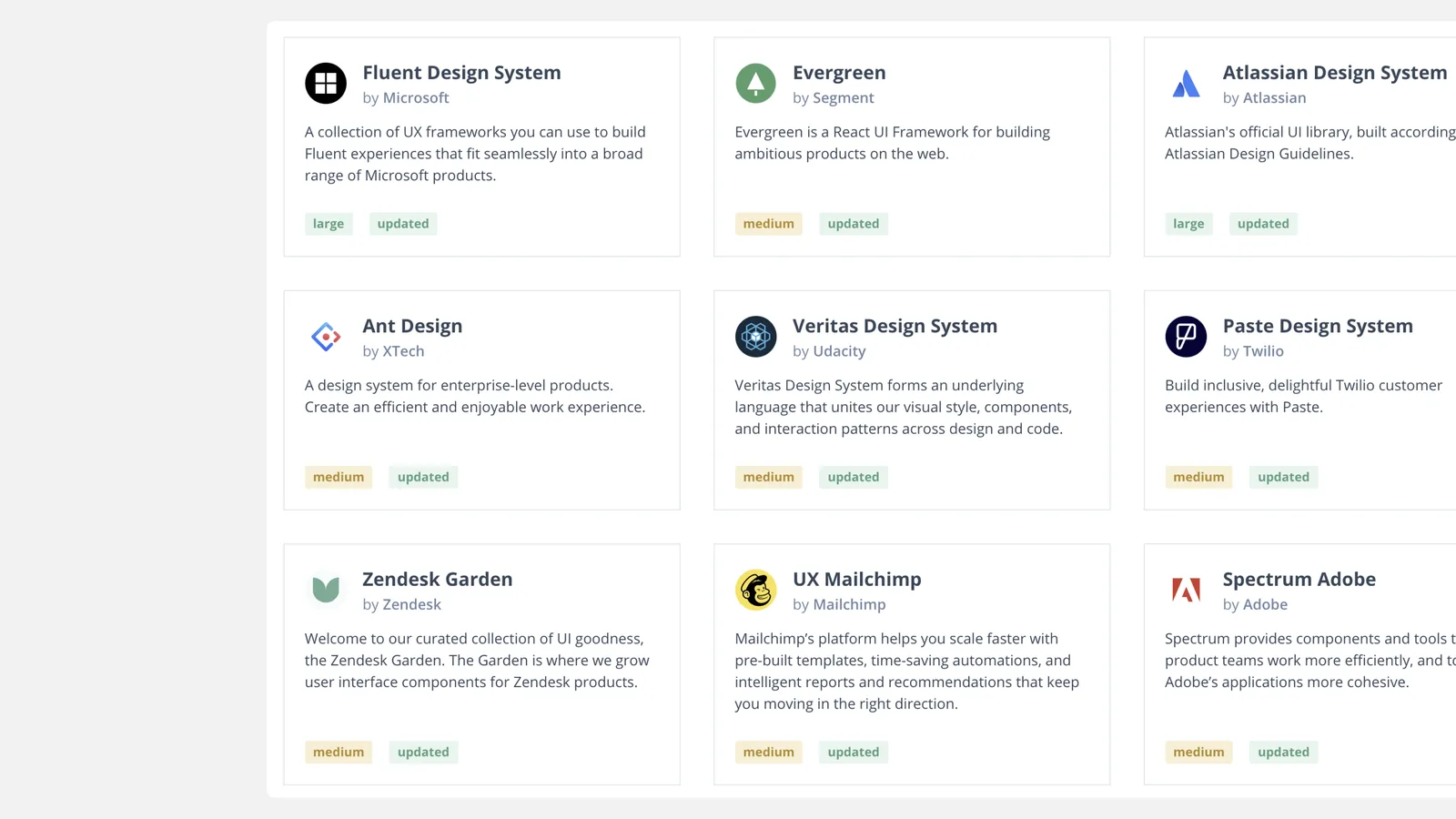Open the Paste Design System title
The width and height of the screenshot is (1456, 819).
pyautogui.click(x=1318, y=326)
